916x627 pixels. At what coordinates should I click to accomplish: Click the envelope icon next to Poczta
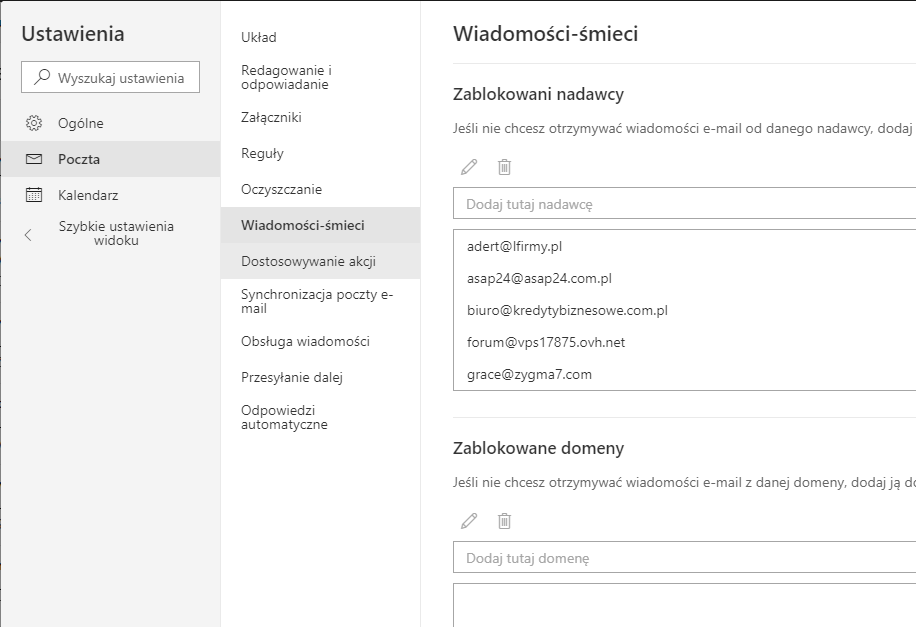pos(34,159)
